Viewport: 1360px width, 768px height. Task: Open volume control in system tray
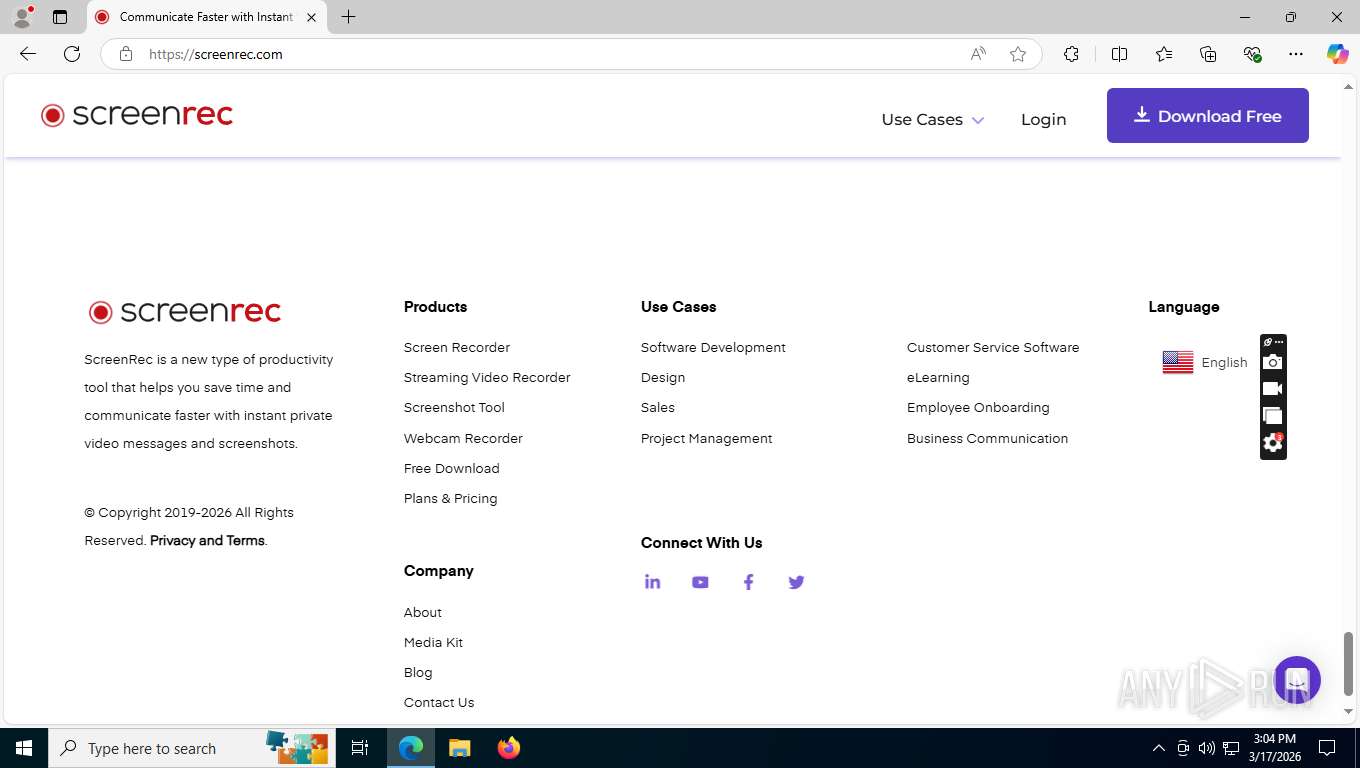pyautogui.click(x=1207, y=748)
